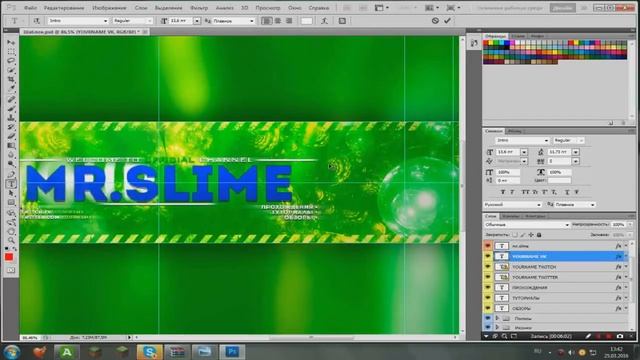This screenshot has height=360, width=640.
Task: Open Windows Start menu
Action: point(11,351)
